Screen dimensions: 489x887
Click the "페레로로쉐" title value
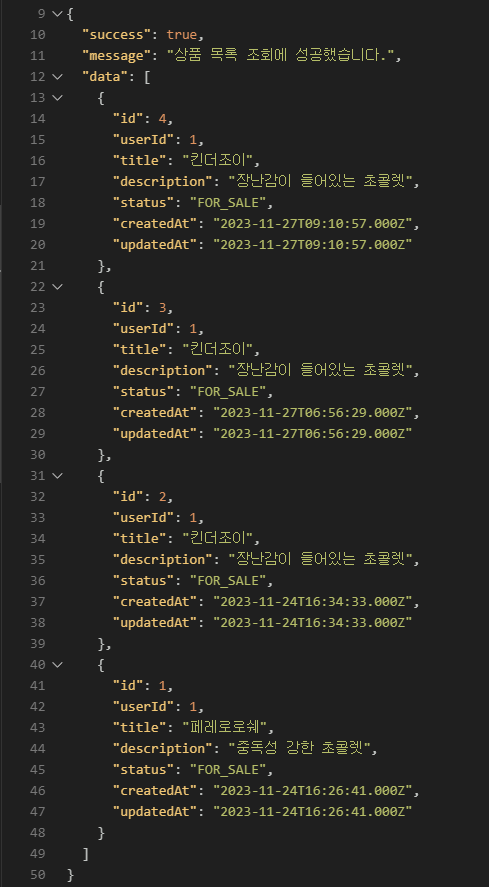click(x=225, y=728)
